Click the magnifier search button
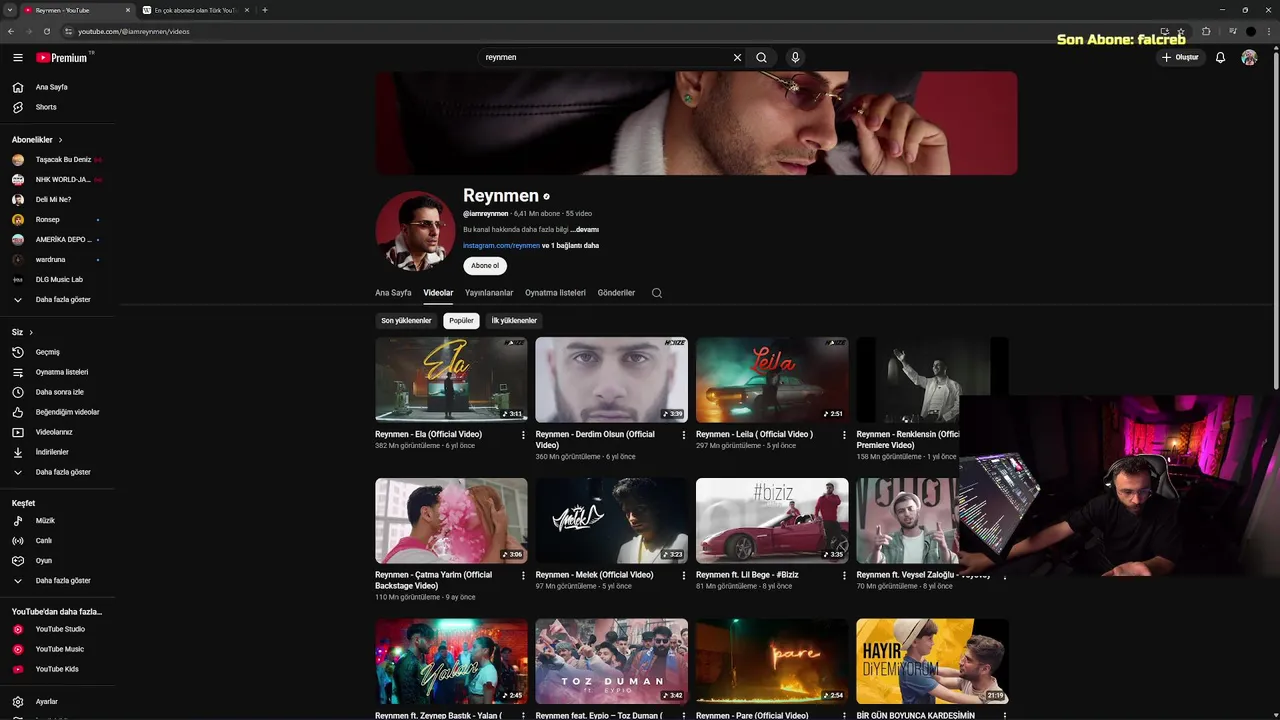The image size is (1280, 720). (x=761, y=58)
